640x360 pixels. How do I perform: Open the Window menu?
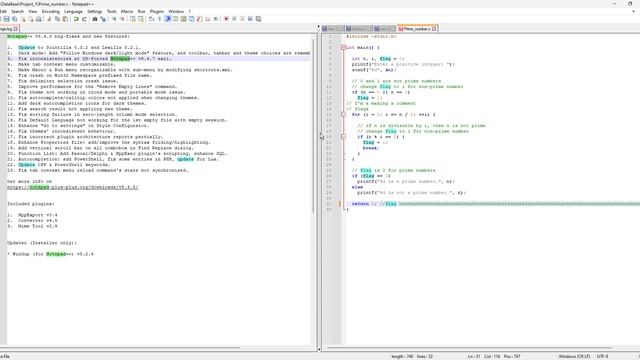(176, 11)
